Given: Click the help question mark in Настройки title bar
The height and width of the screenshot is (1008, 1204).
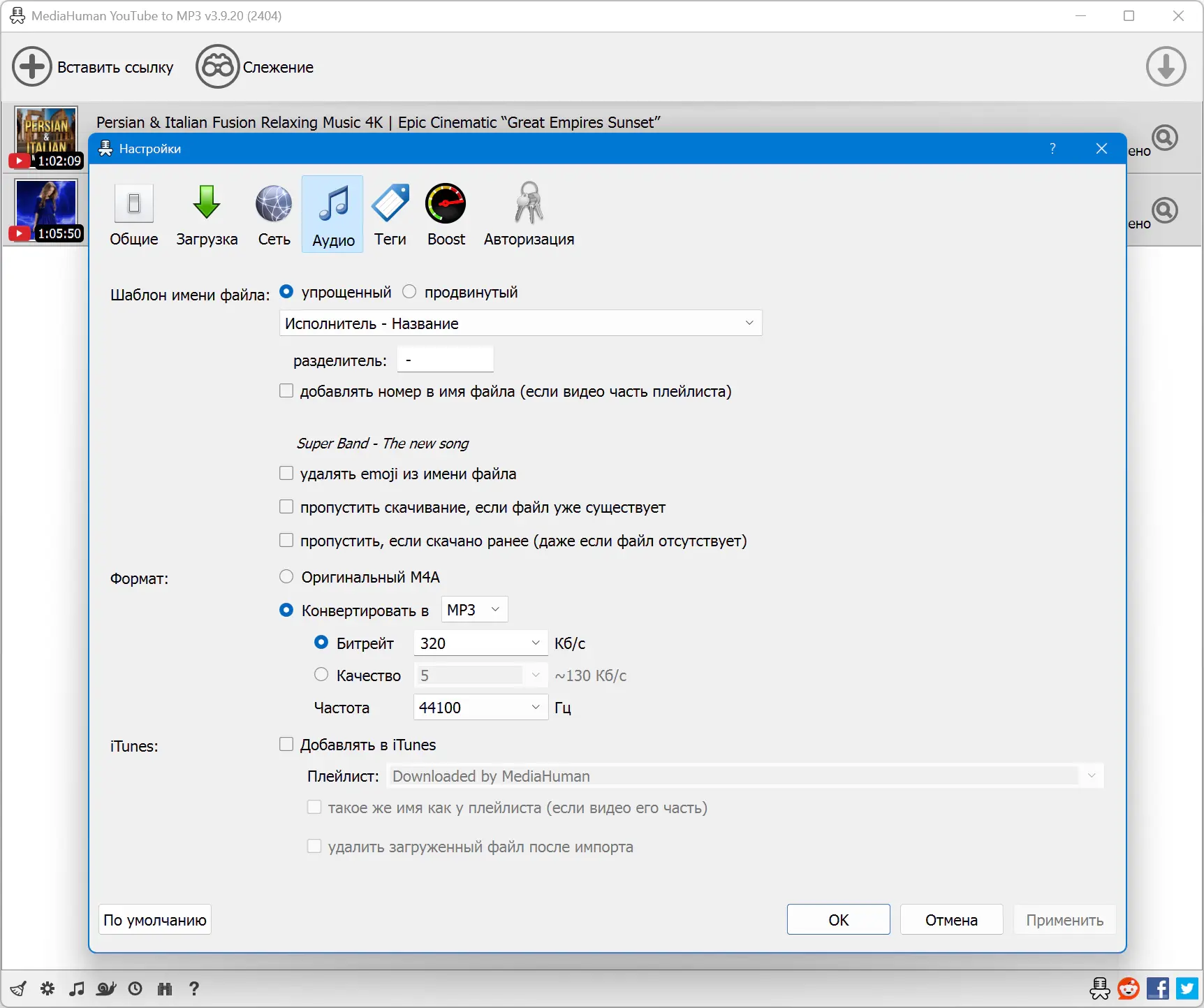Looking at the screenshot, I should (x=1052, y=148).
